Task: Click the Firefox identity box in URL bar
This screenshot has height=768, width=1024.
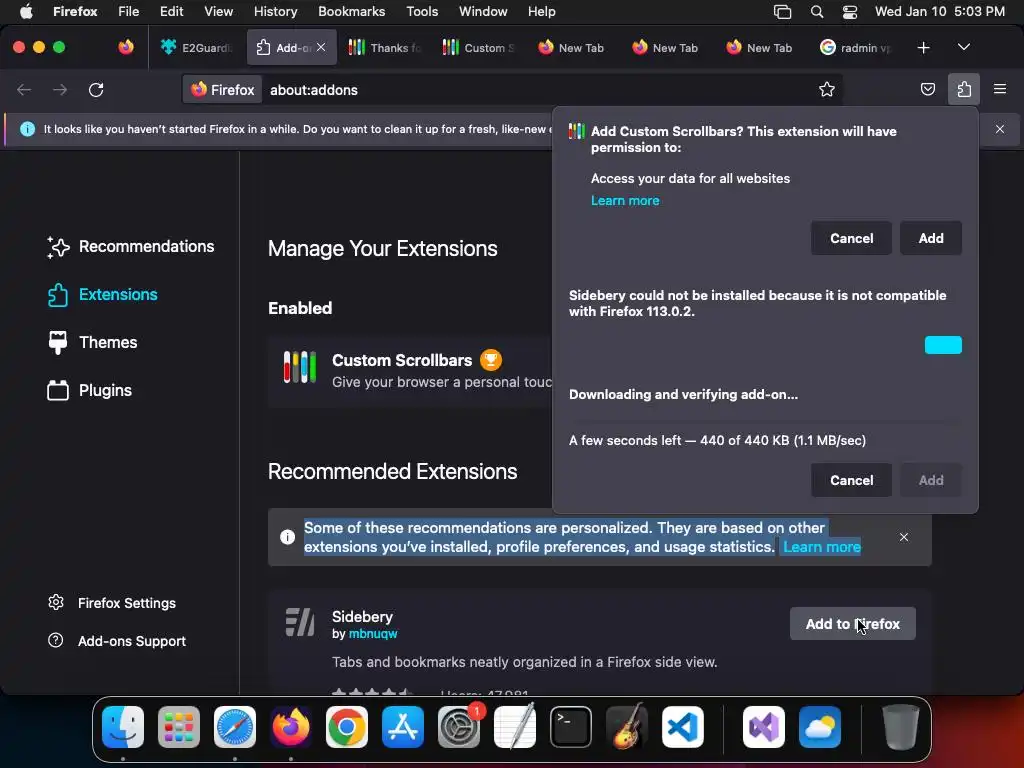Action: (x=223, y=89)
